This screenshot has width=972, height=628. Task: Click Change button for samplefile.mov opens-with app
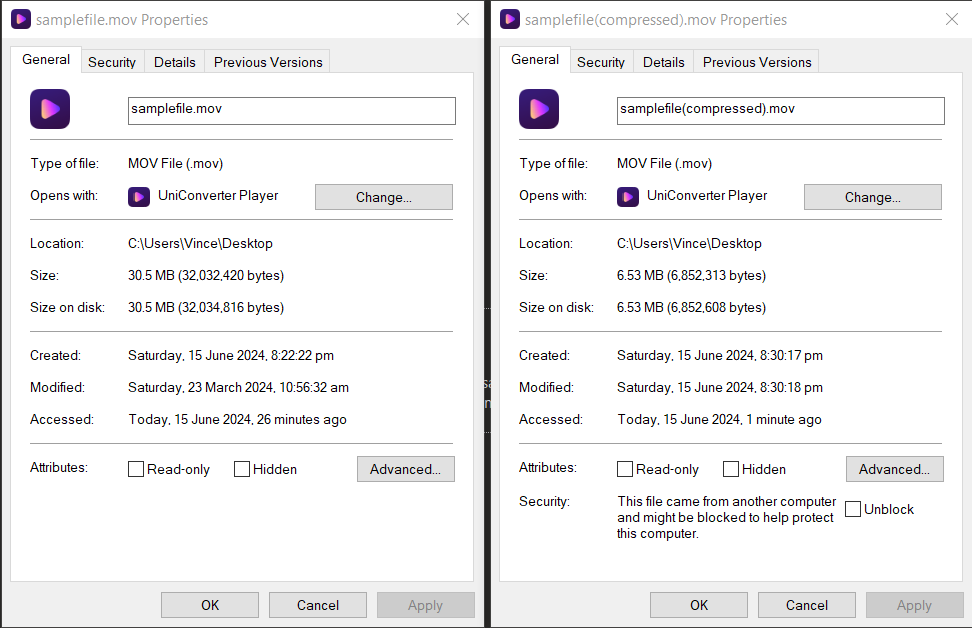pos(383,196)
